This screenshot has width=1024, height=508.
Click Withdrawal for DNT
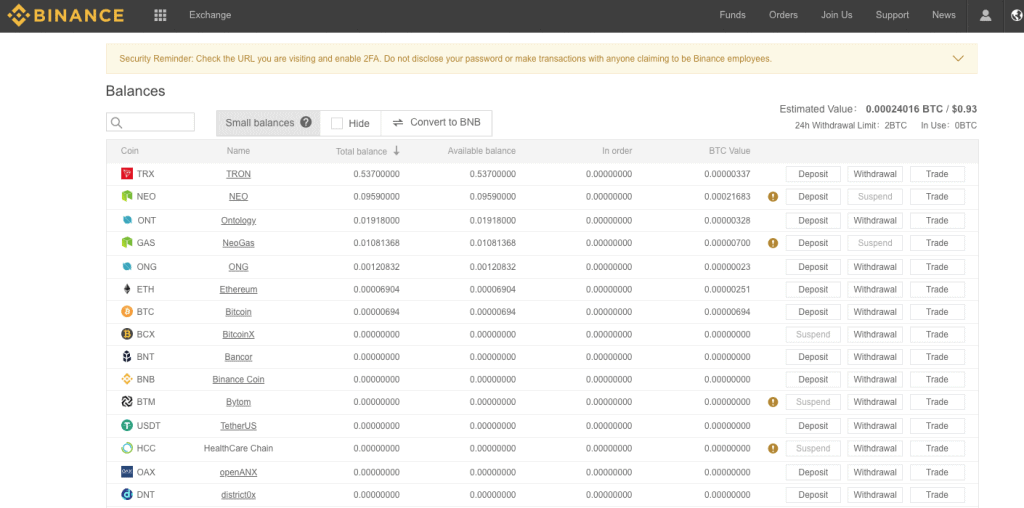pyautogui.click(x=875, y=495)
